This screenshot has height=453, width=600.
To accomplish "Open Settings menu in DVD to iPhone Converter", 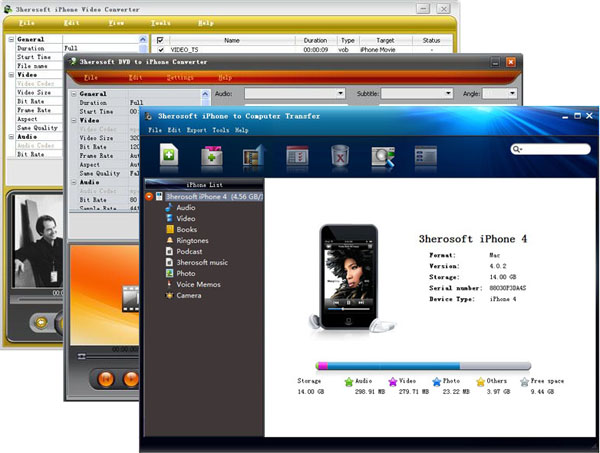I will click(180, 78).
